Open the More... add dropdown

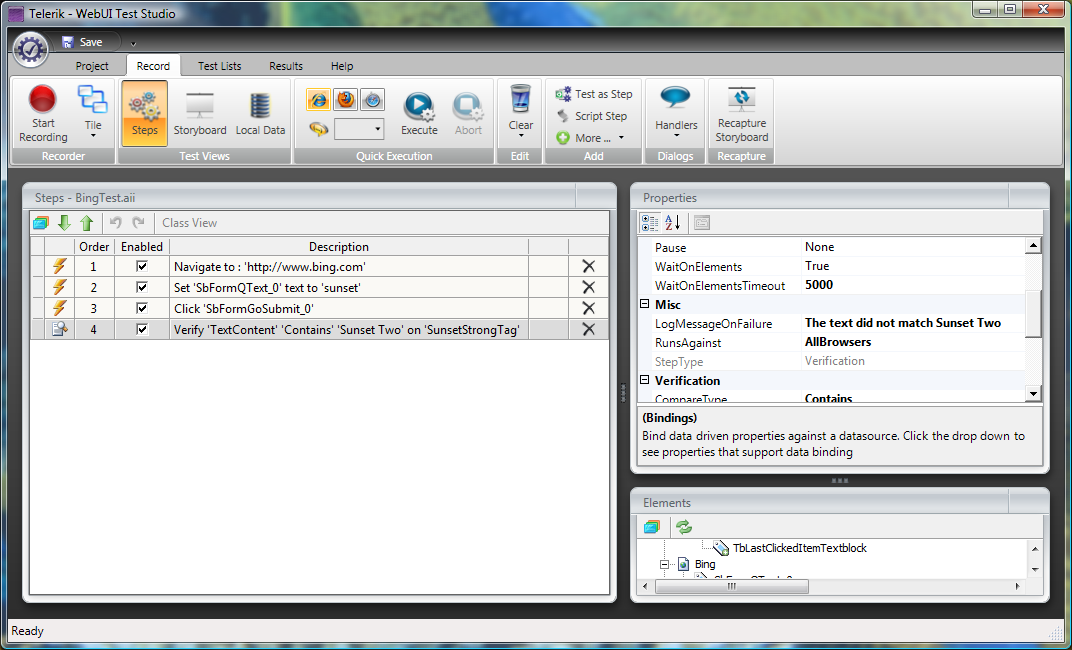pyautogui.click(x=590, y=138)
